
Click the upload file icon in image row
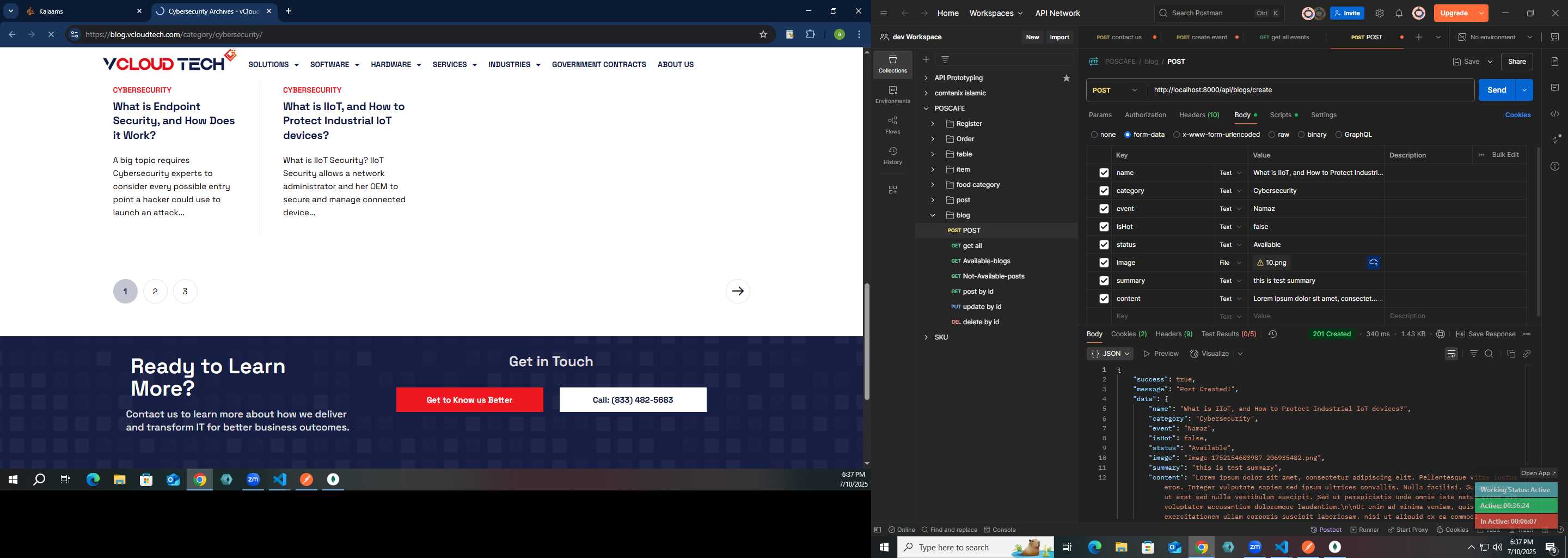click(x=1373, y=263)
